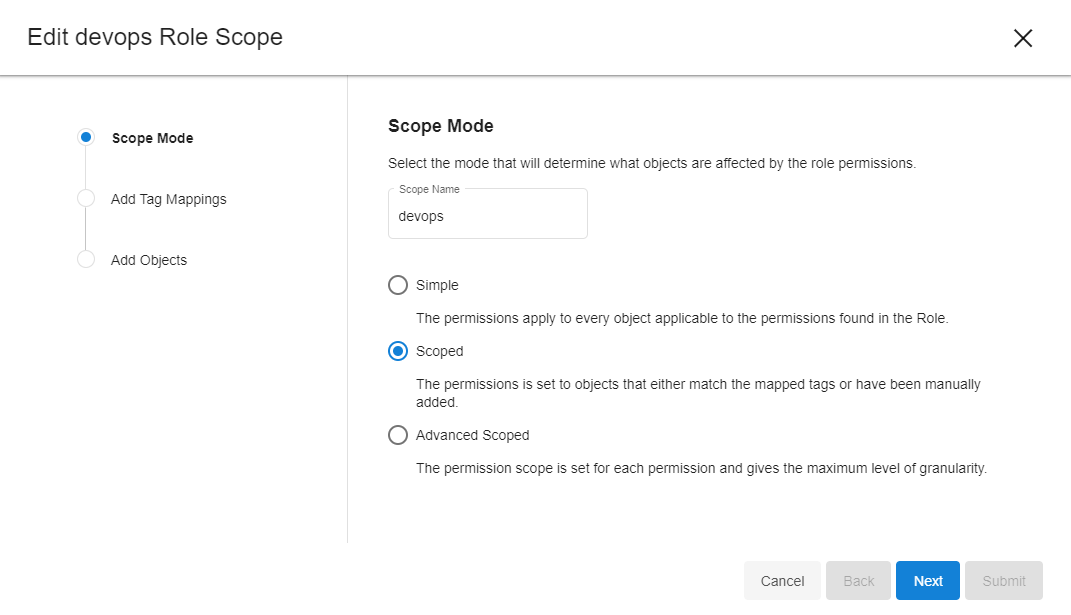Click the Scope Mode section heading
The image size is (1071, 615).
coord(440,126)
